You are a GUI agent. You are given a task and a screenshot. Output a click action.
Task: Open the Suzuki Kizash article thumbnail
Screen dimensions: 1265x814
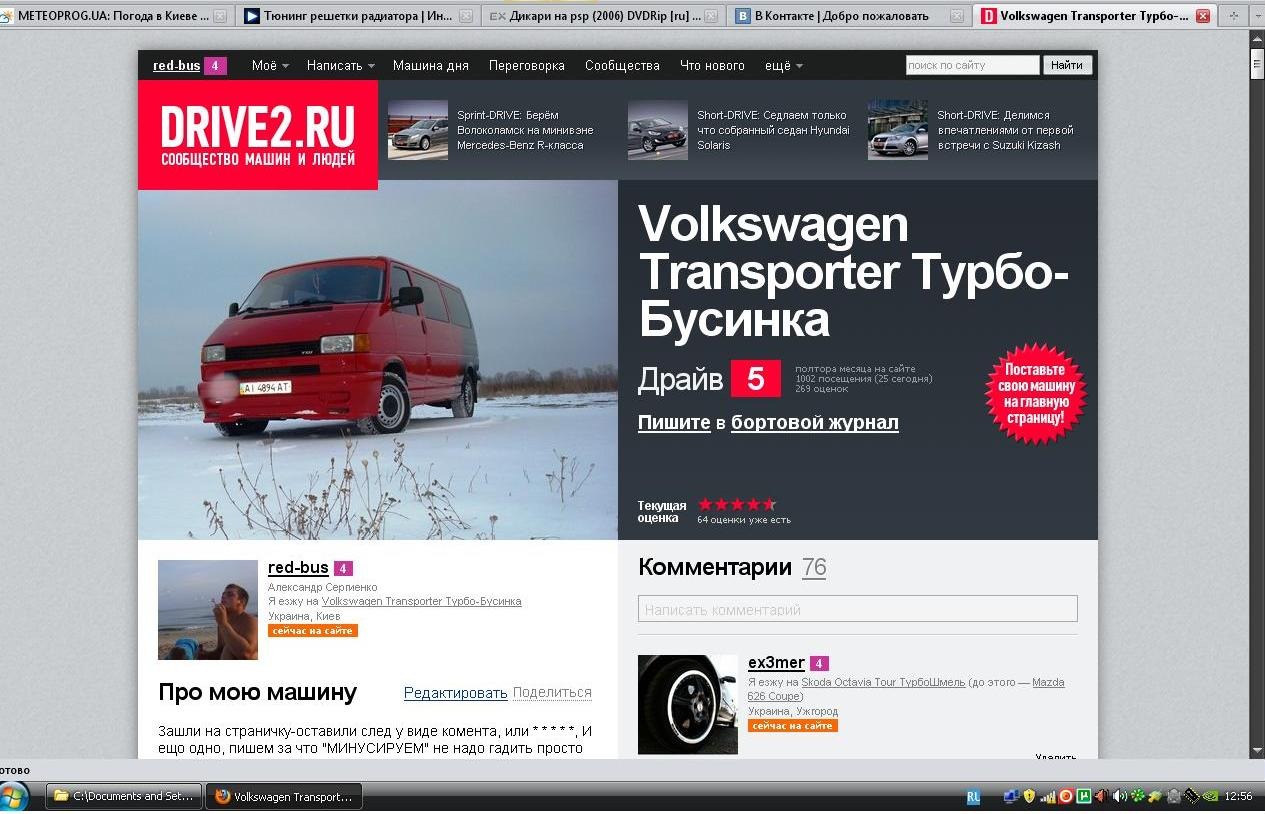pyautogui.click(x=897, y=129)
